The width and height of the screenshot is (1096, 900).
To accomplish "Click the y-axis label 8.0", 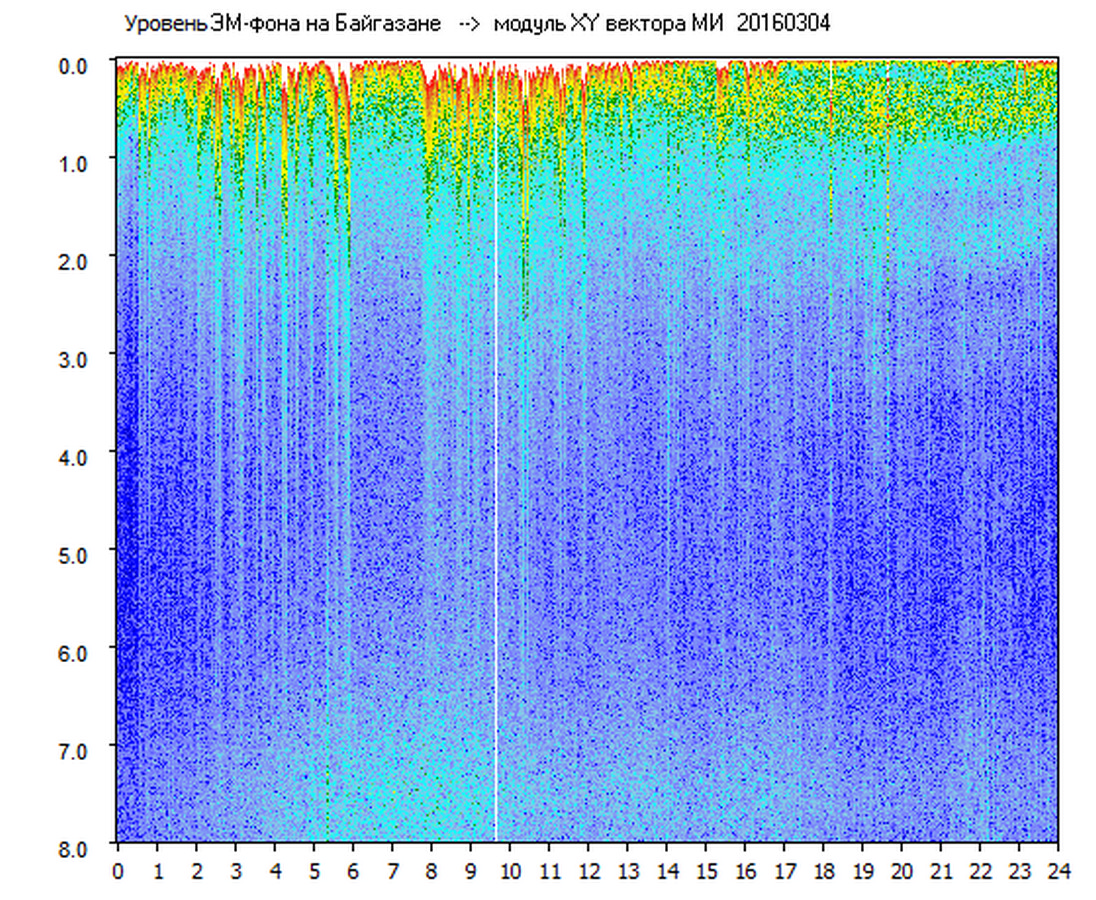I will tap(76, 847).
